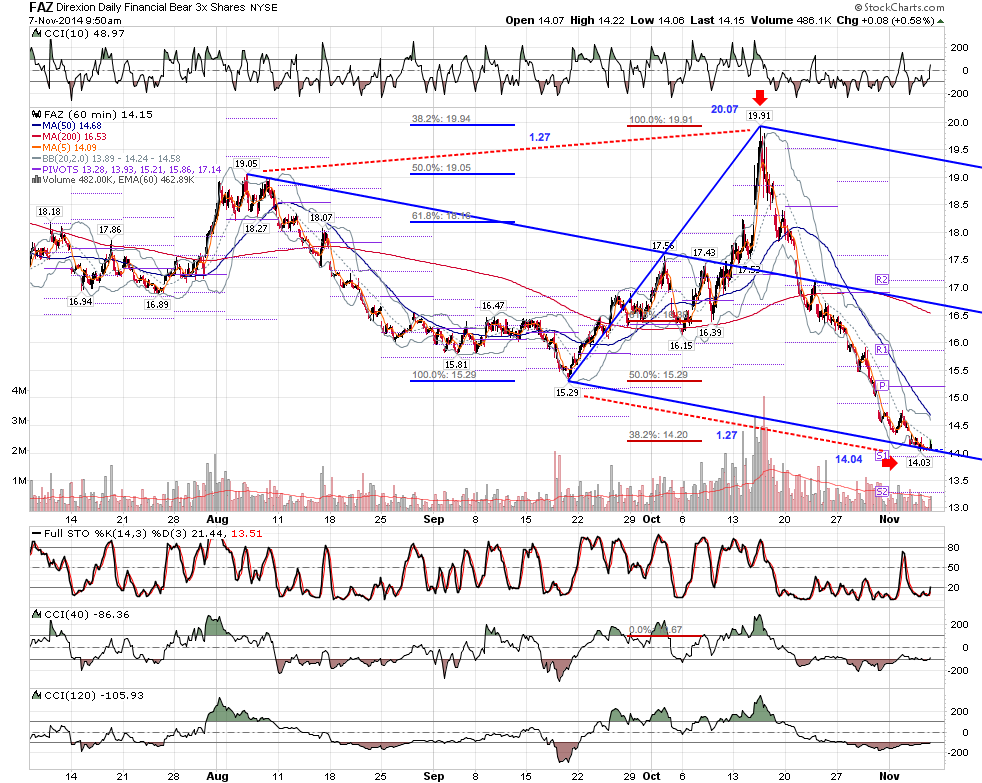The height and width of the screenshot is (783, 982).
Task: Click the CCI(120) indicator legend icon
Action: [37, 695]
